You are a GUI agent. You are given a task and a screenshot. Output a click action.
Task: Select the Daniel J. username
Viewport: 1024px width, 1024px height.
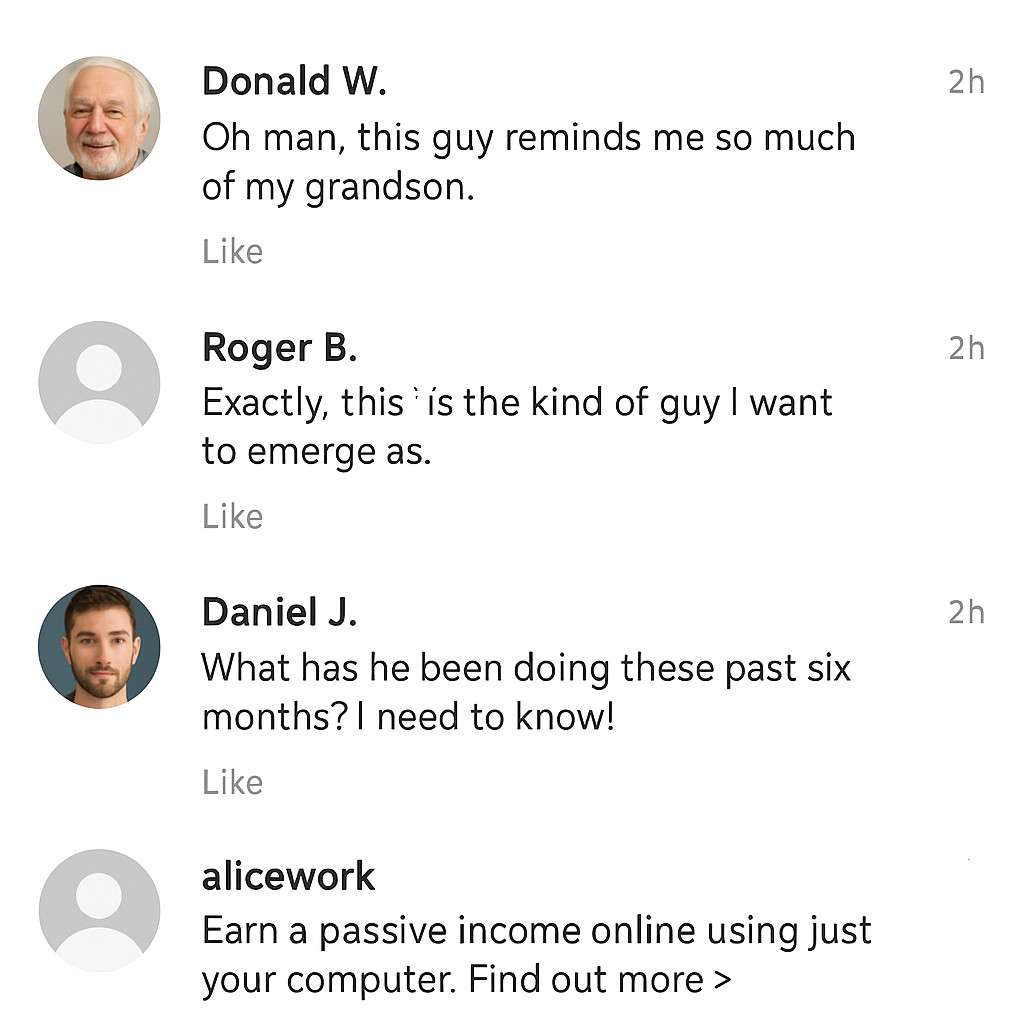pos(279,612)
